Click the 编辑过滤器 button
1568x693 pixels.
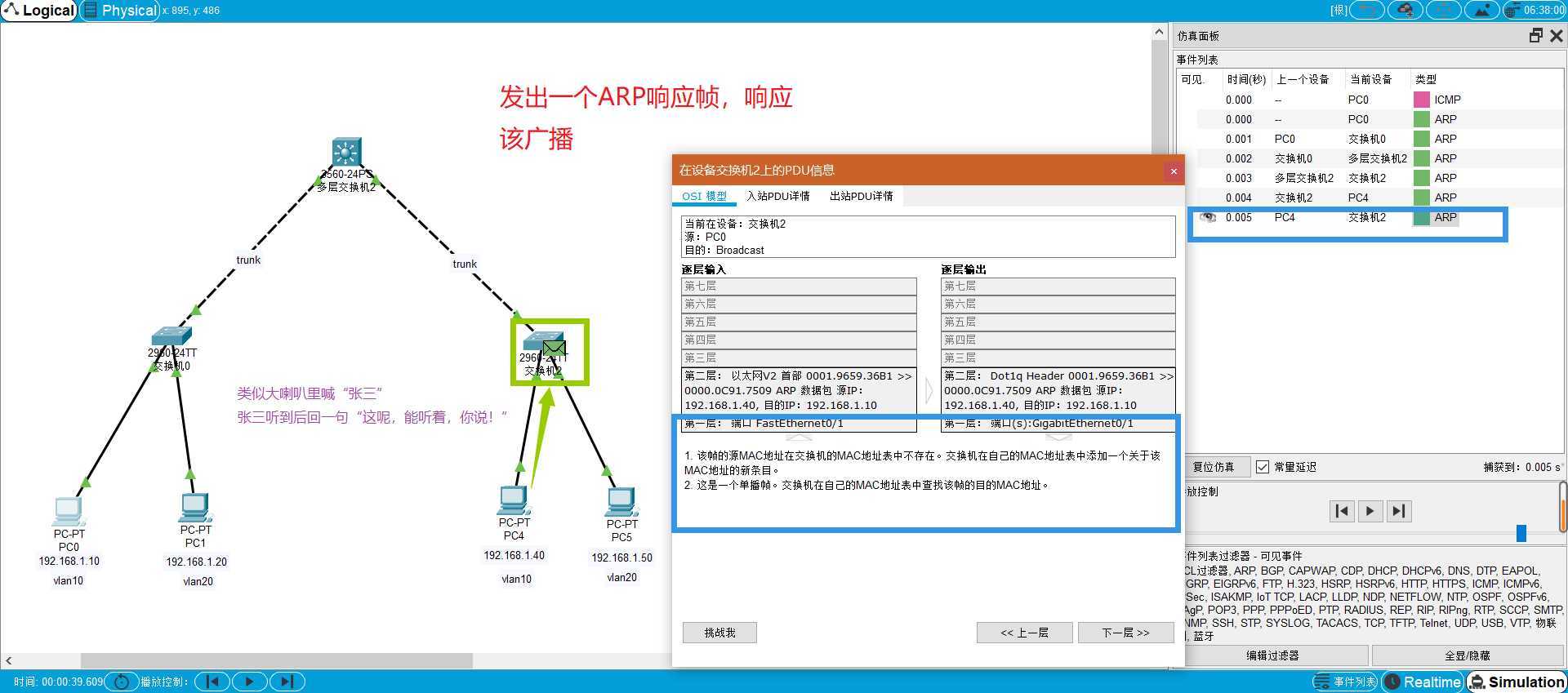(1272, 655)
